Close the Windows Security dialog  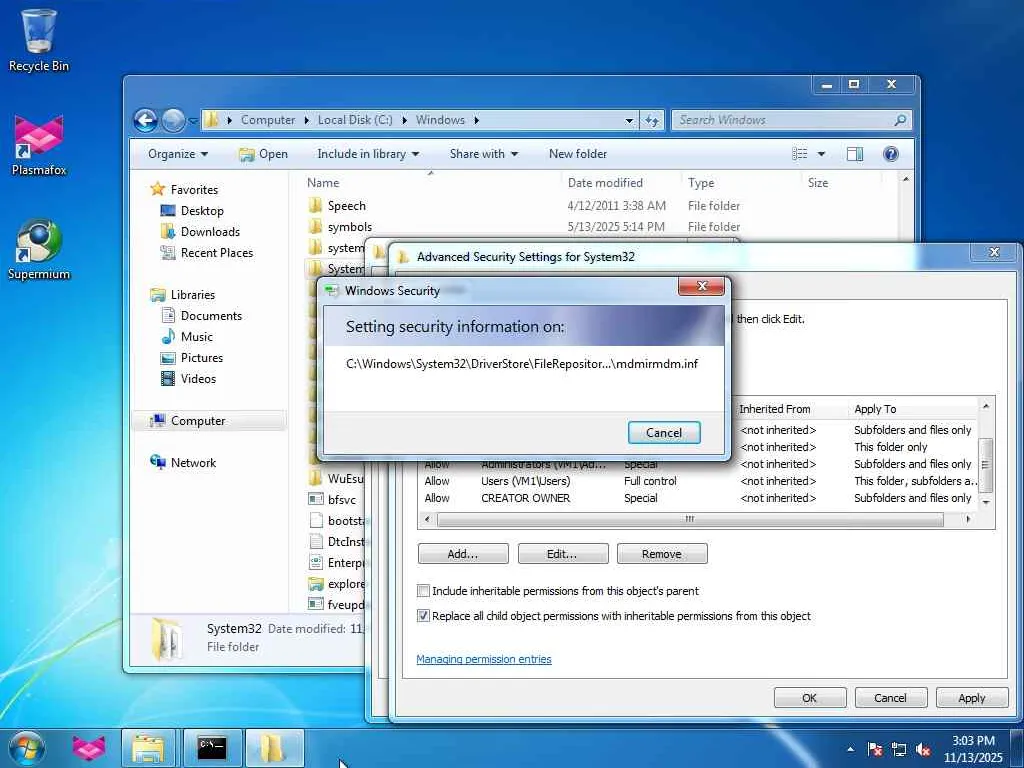coord(701,286)
